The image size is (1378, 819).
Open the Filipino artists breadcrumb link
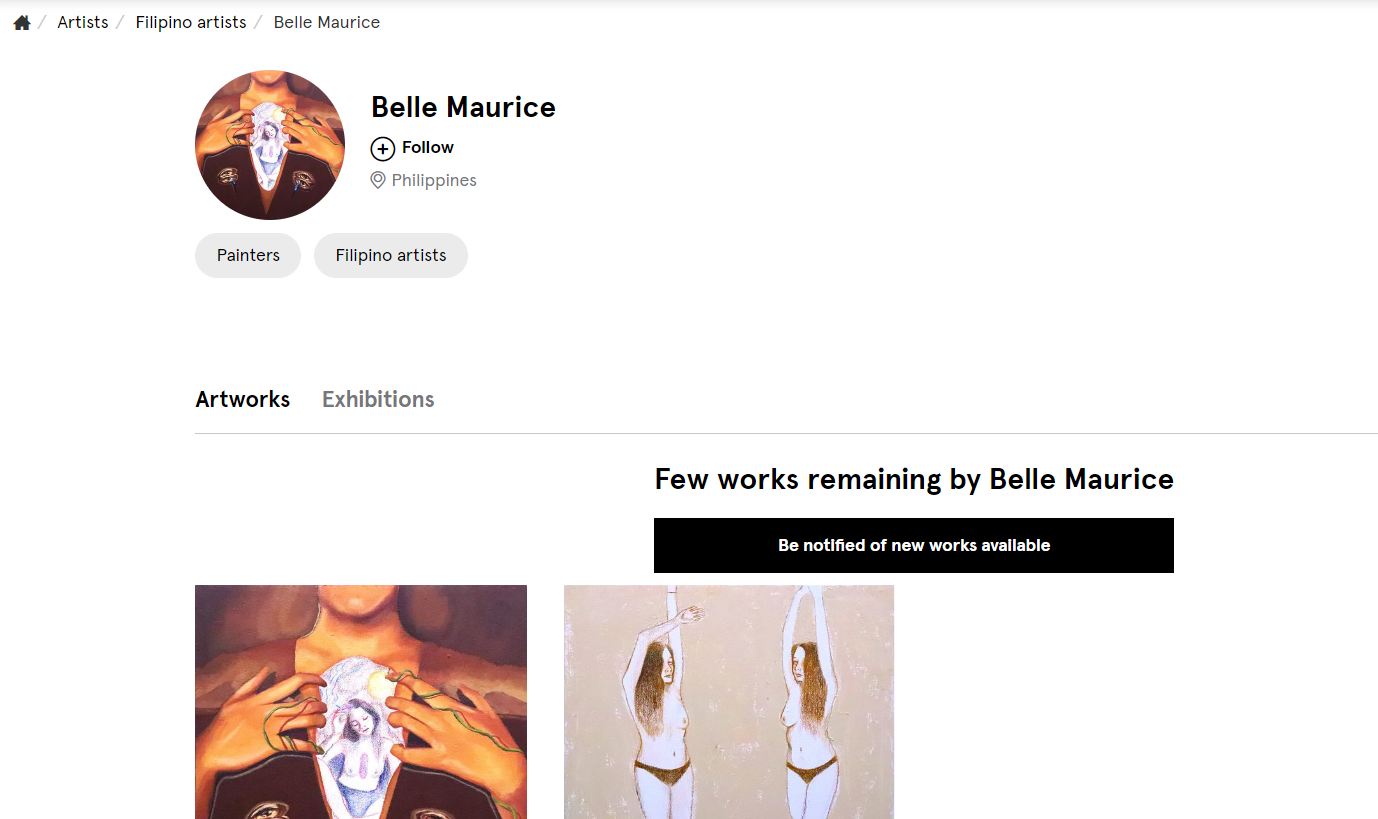pyautogui.click(x=190, y=21)
